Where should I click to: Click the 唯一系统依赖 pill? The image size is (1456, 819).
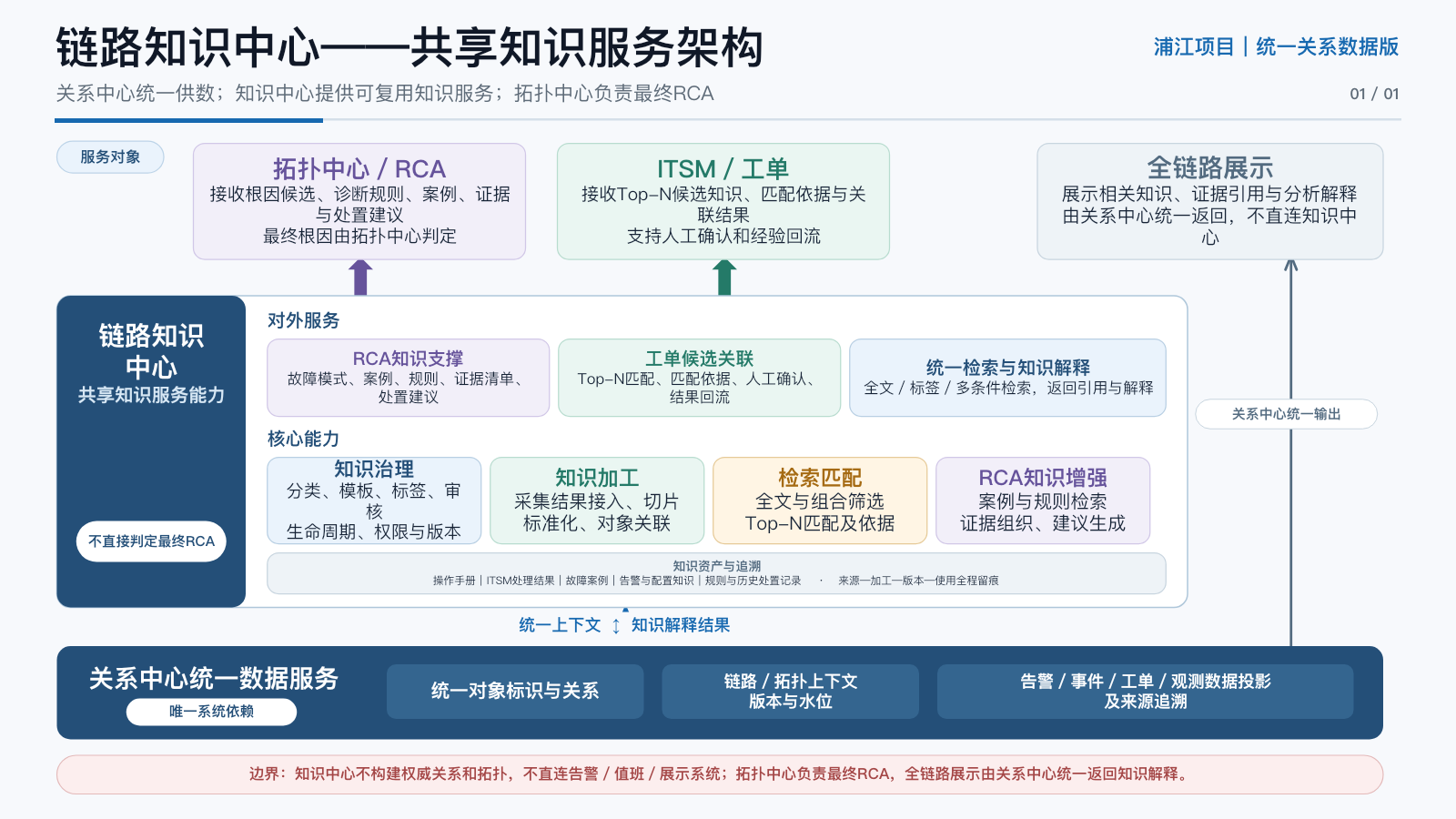click(x=211, y=712)
